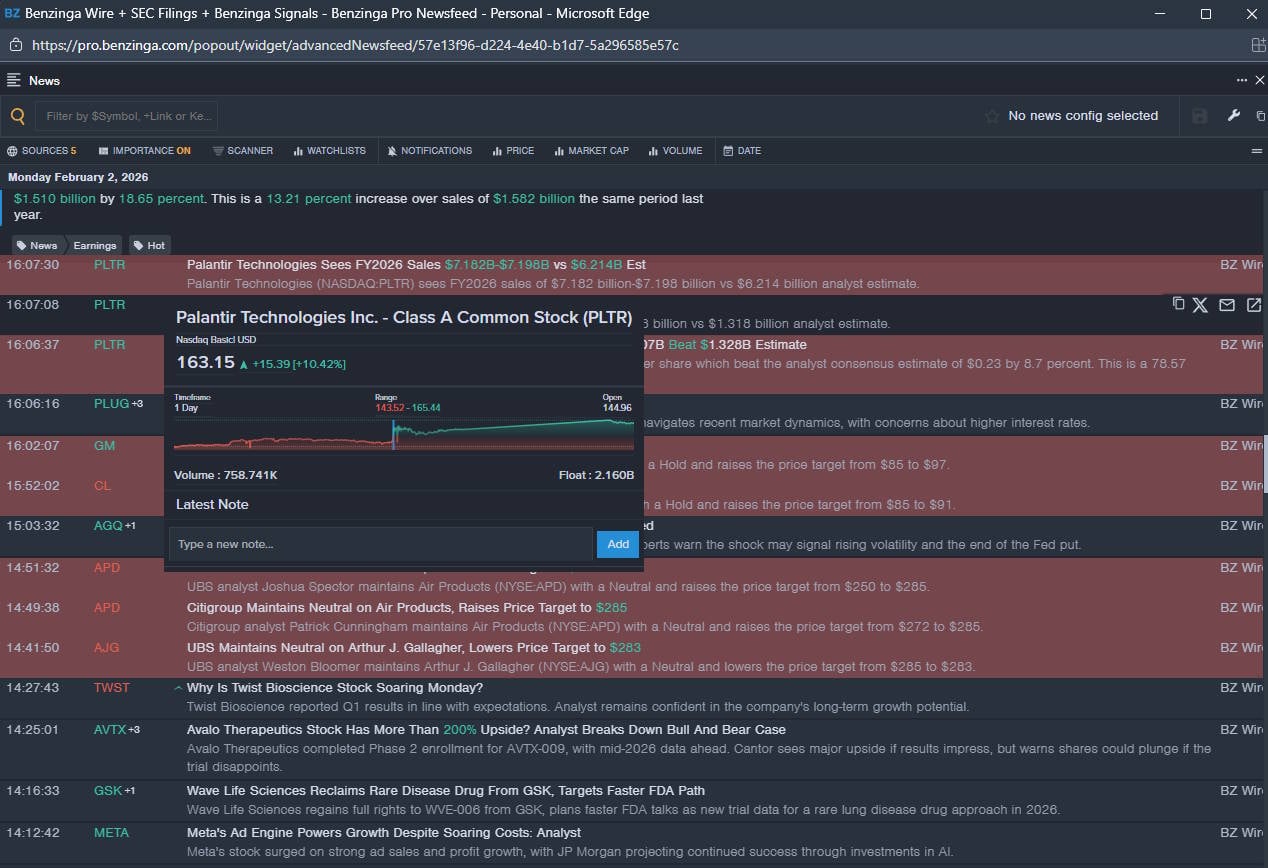This screenshot has width=1268, height=868.
Task: Click the lock site info icon
Action: pos(16,45)
